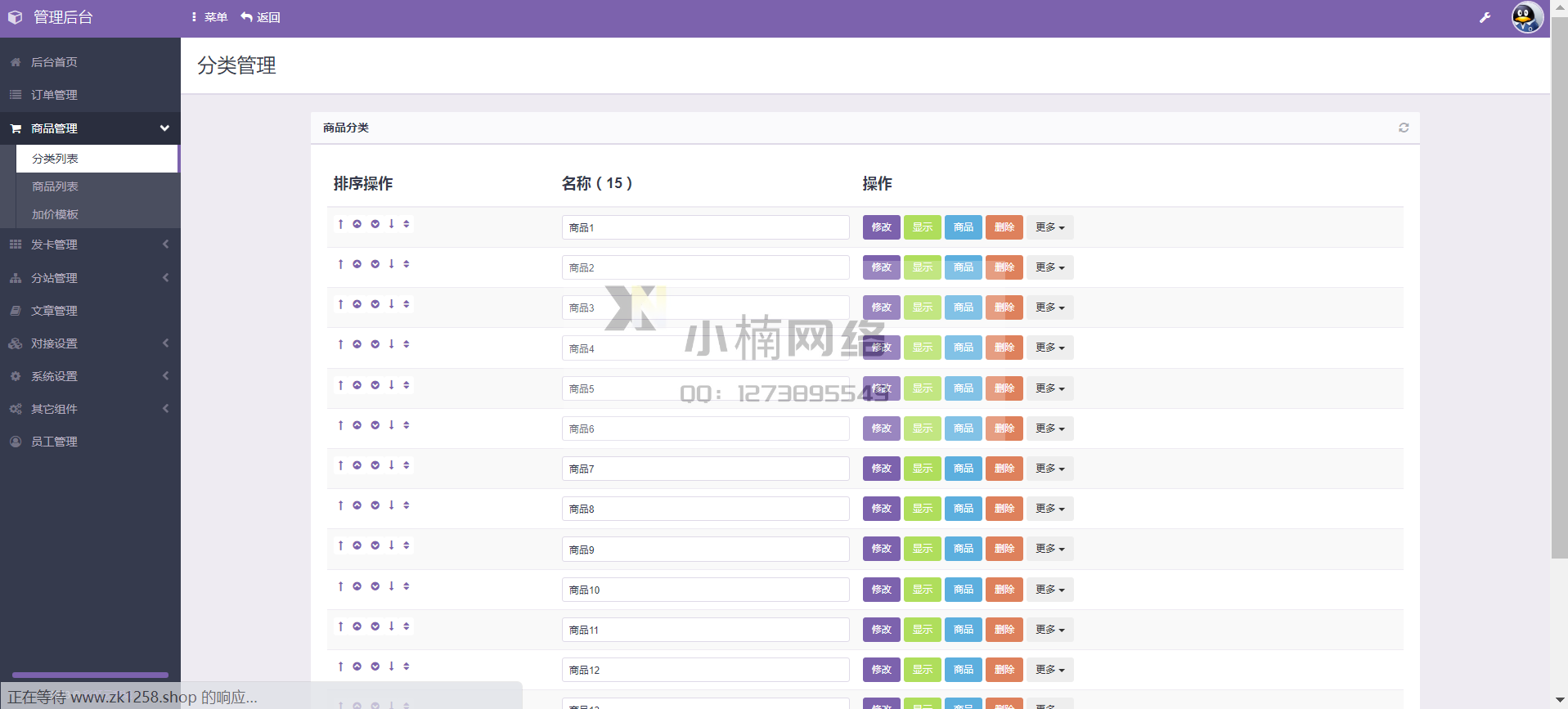Move 商品11 up one with circle-up icon
1568x709 pixels.
(x=357, y=626)
